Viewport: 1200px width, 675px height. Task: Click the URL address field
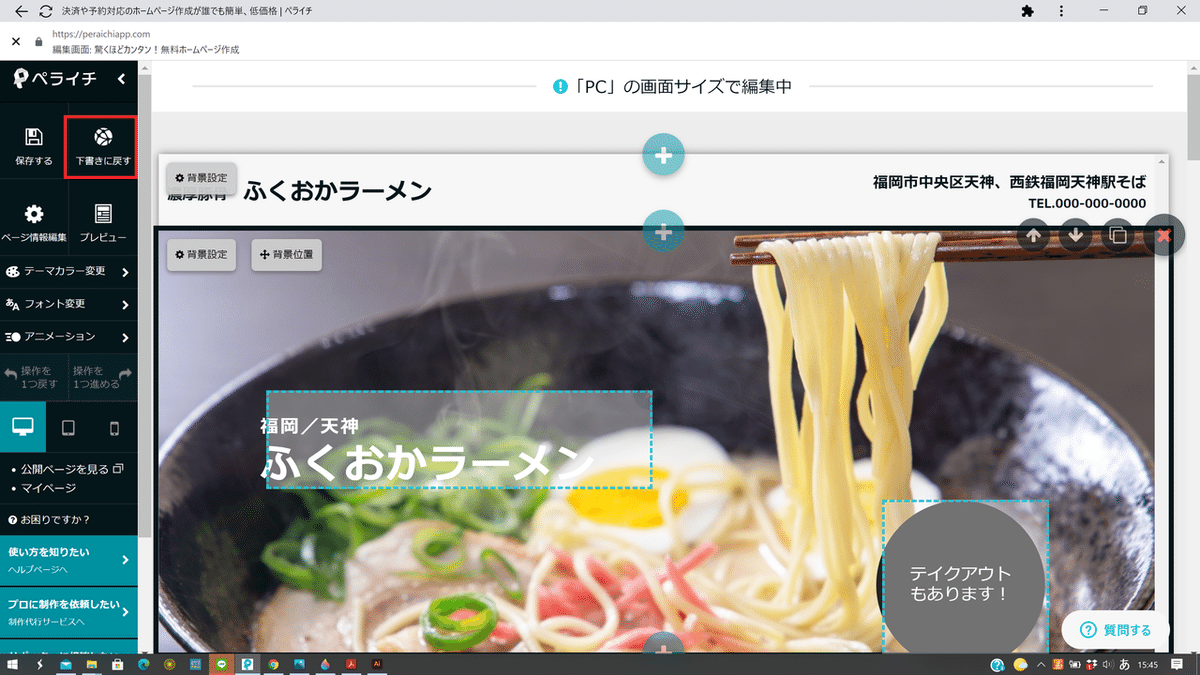point(100,33)
